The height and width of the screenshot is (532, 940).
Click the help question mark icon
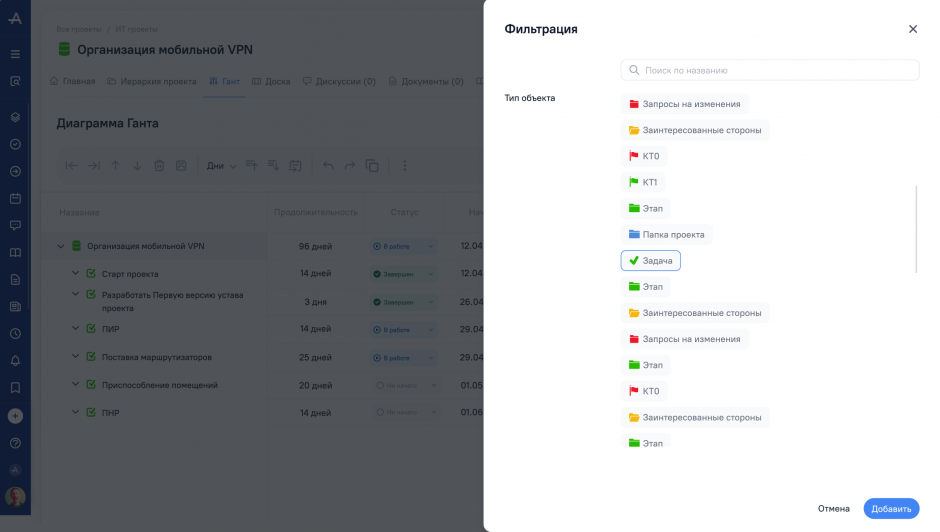(15, 443)
